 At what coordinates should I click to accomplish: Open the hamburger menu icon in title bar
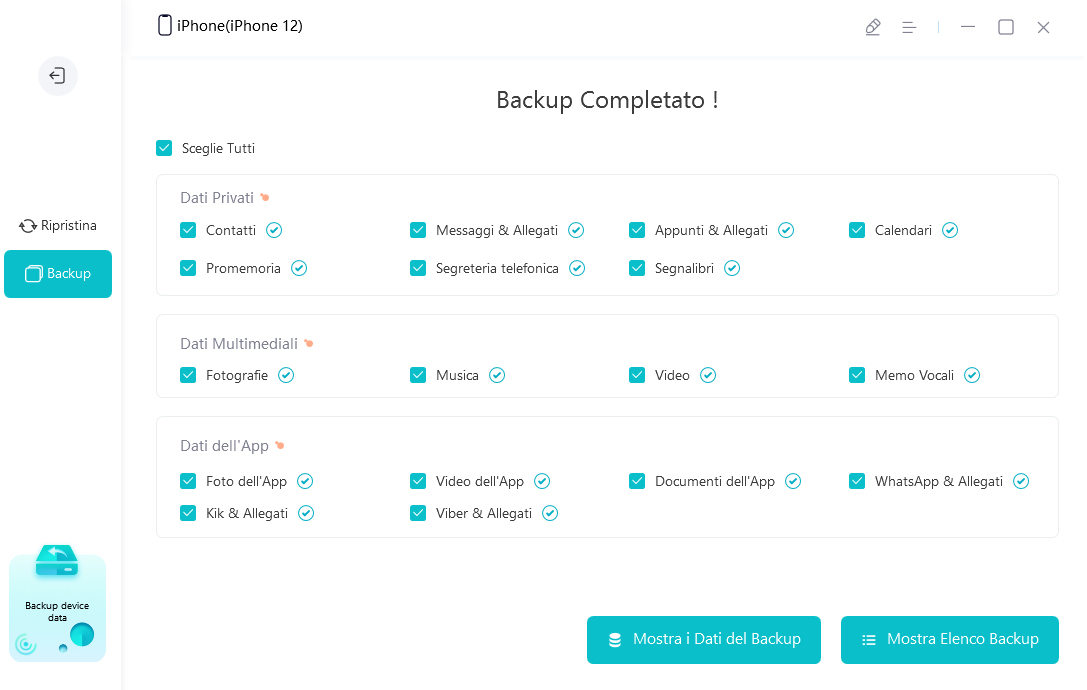tap(909, 27)
